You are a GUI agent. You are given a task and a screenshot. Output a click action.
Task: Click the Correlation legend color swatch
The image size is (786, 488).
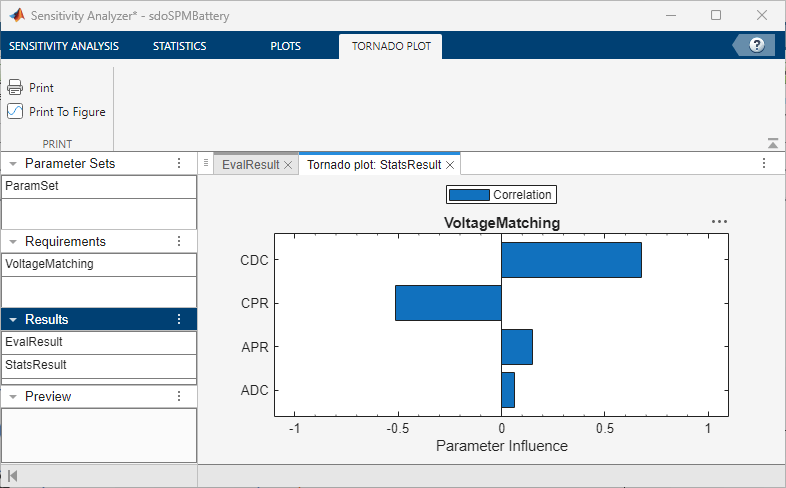469,195
